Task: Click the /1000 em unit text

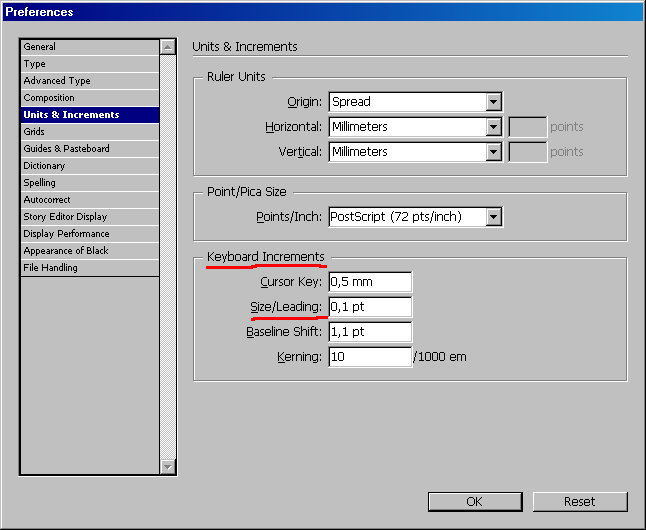Action: point(440,356)
